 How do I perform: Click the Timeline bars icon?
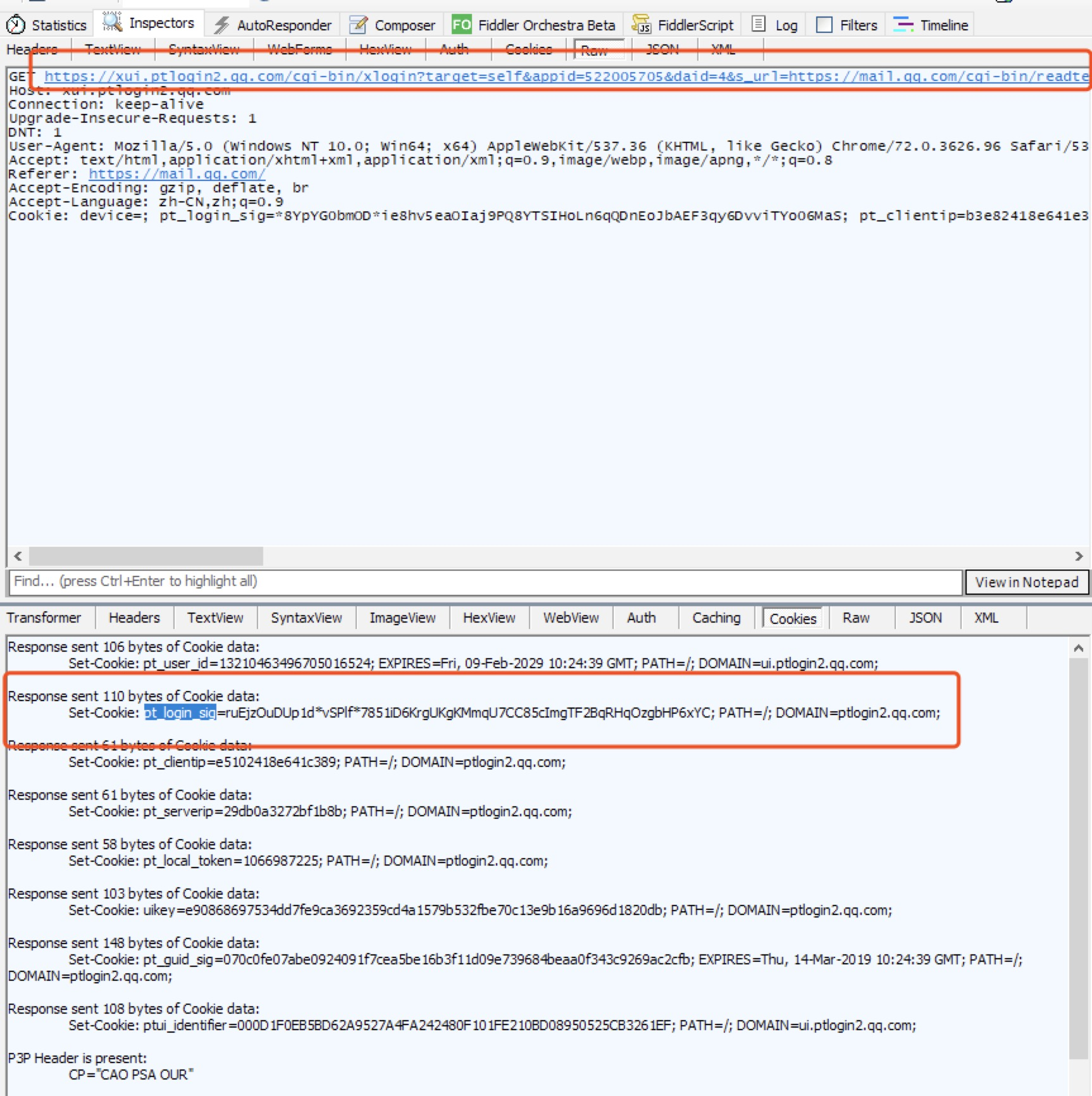pos(903,25)
